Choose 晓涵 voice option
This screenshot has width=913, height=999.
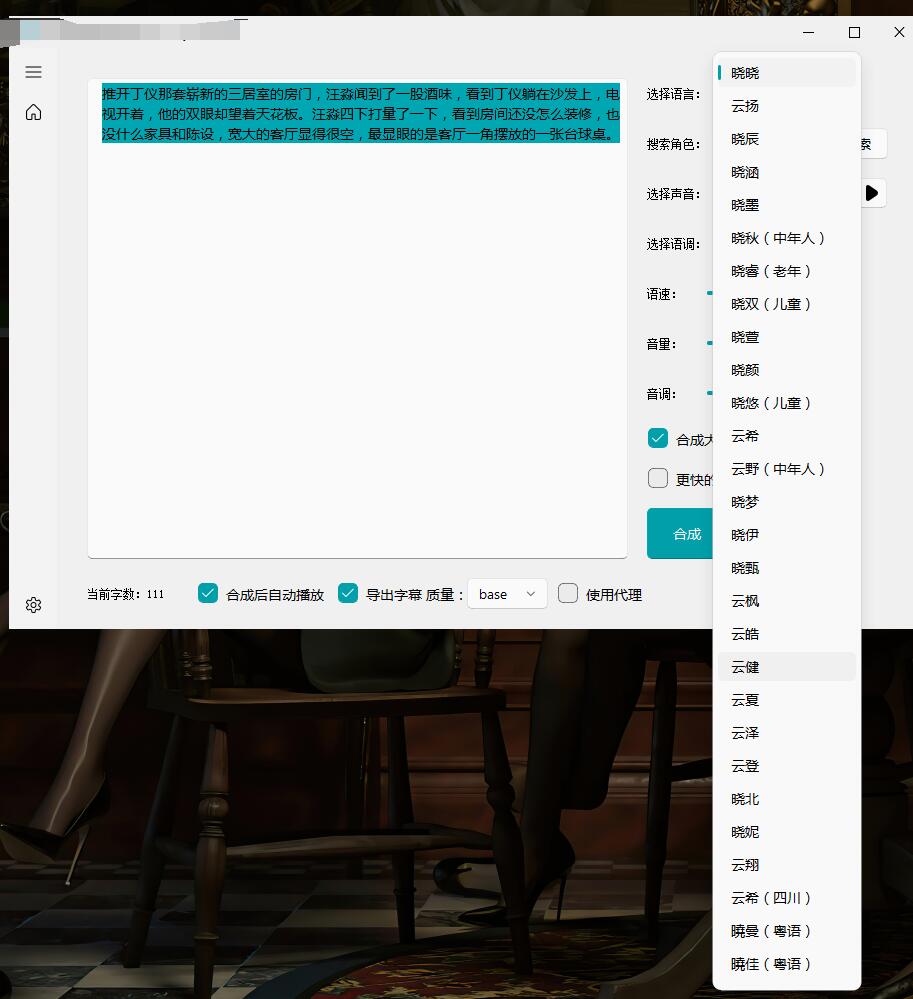click(787, 172)
